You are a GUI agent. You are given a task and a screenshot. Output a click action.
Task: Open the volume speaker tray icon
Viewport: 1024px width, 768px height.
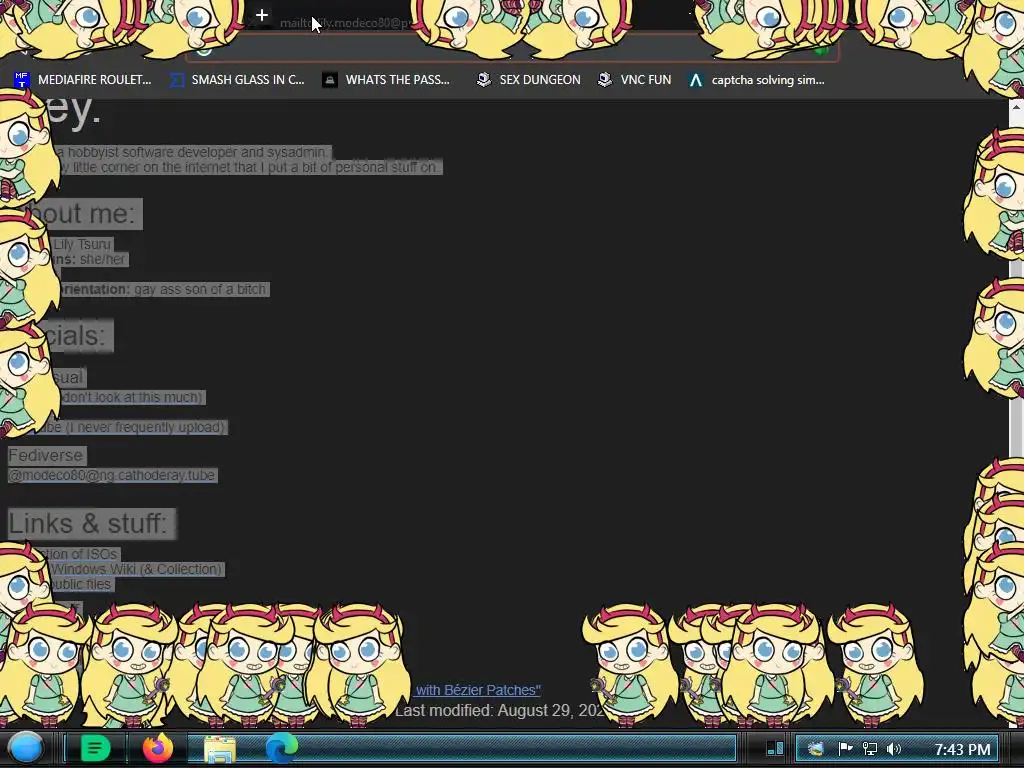click(894, 749)
